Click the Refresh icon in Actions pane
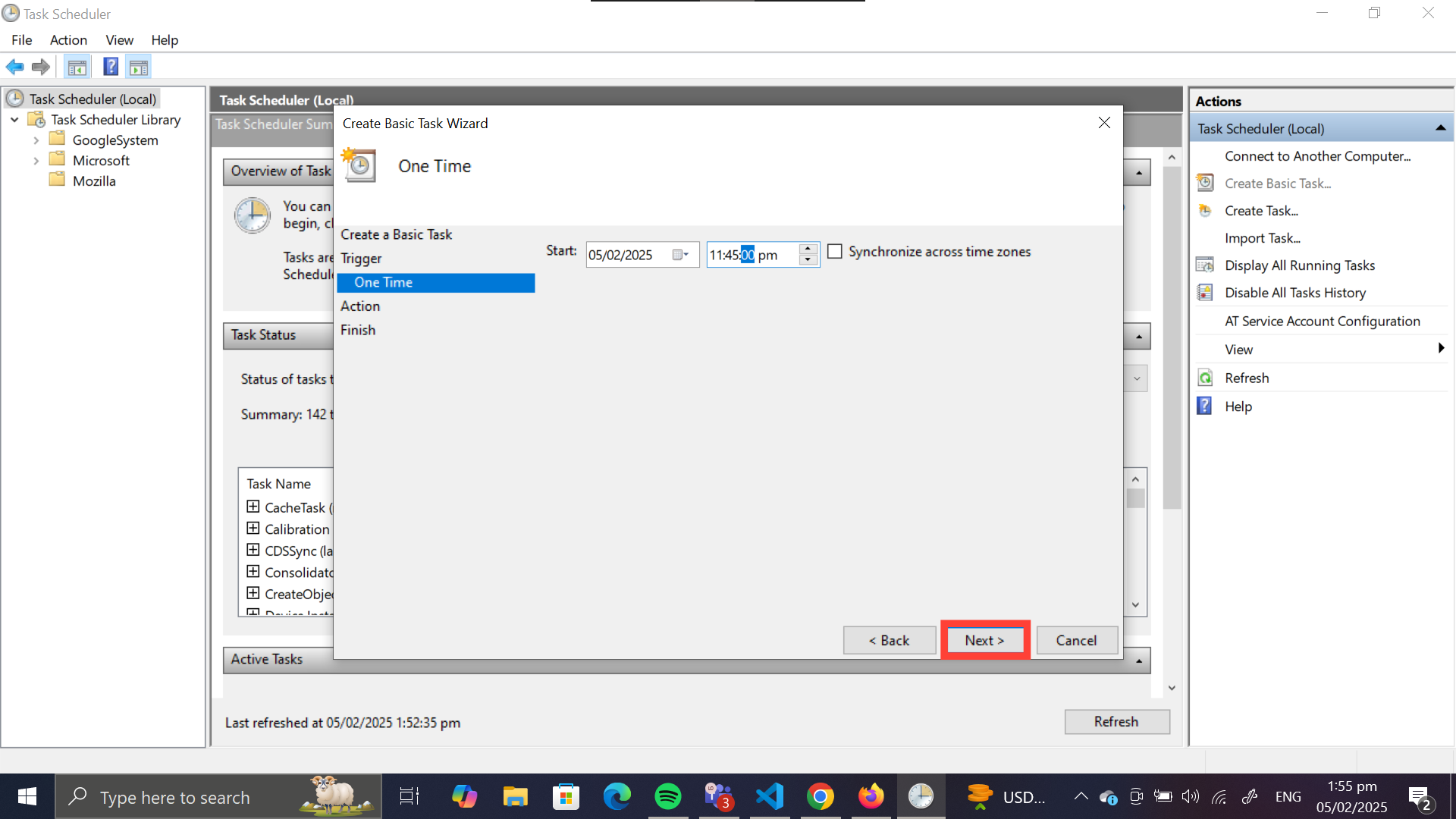The image size is (1456, 819). tap(1205, 378)
